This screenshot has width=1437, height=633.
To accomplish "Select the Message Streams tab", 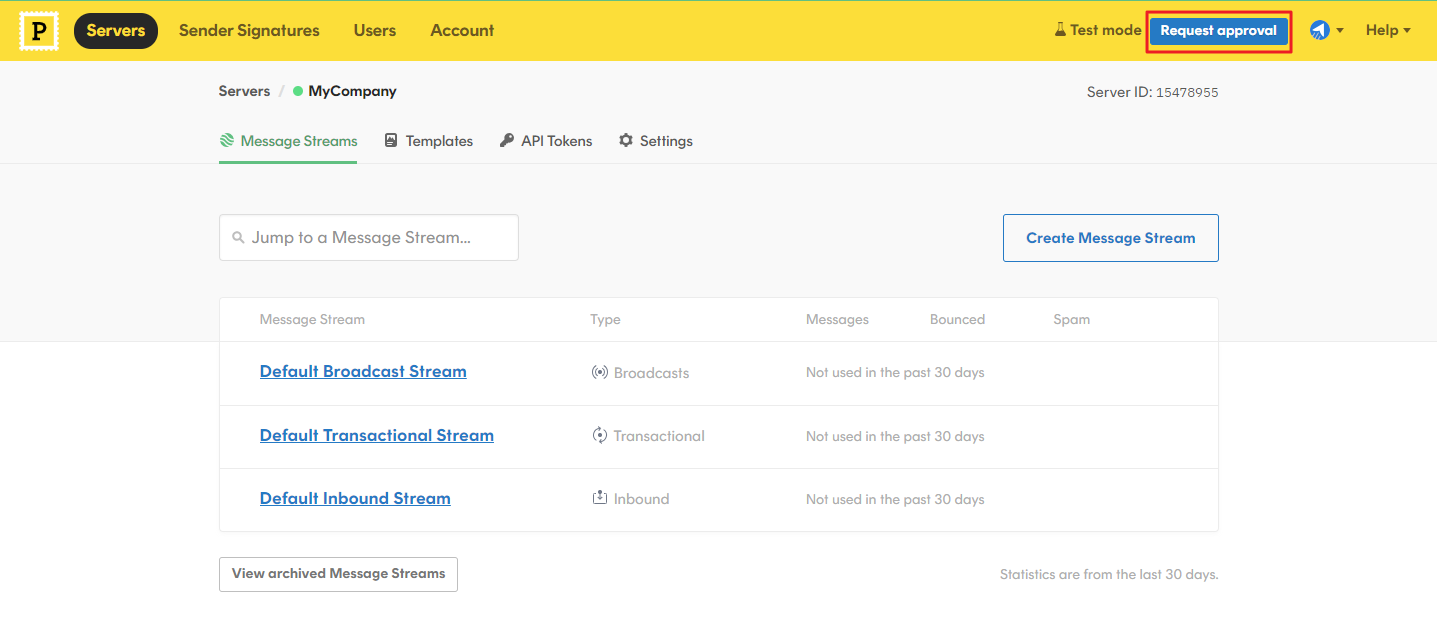I will (288, 141).
